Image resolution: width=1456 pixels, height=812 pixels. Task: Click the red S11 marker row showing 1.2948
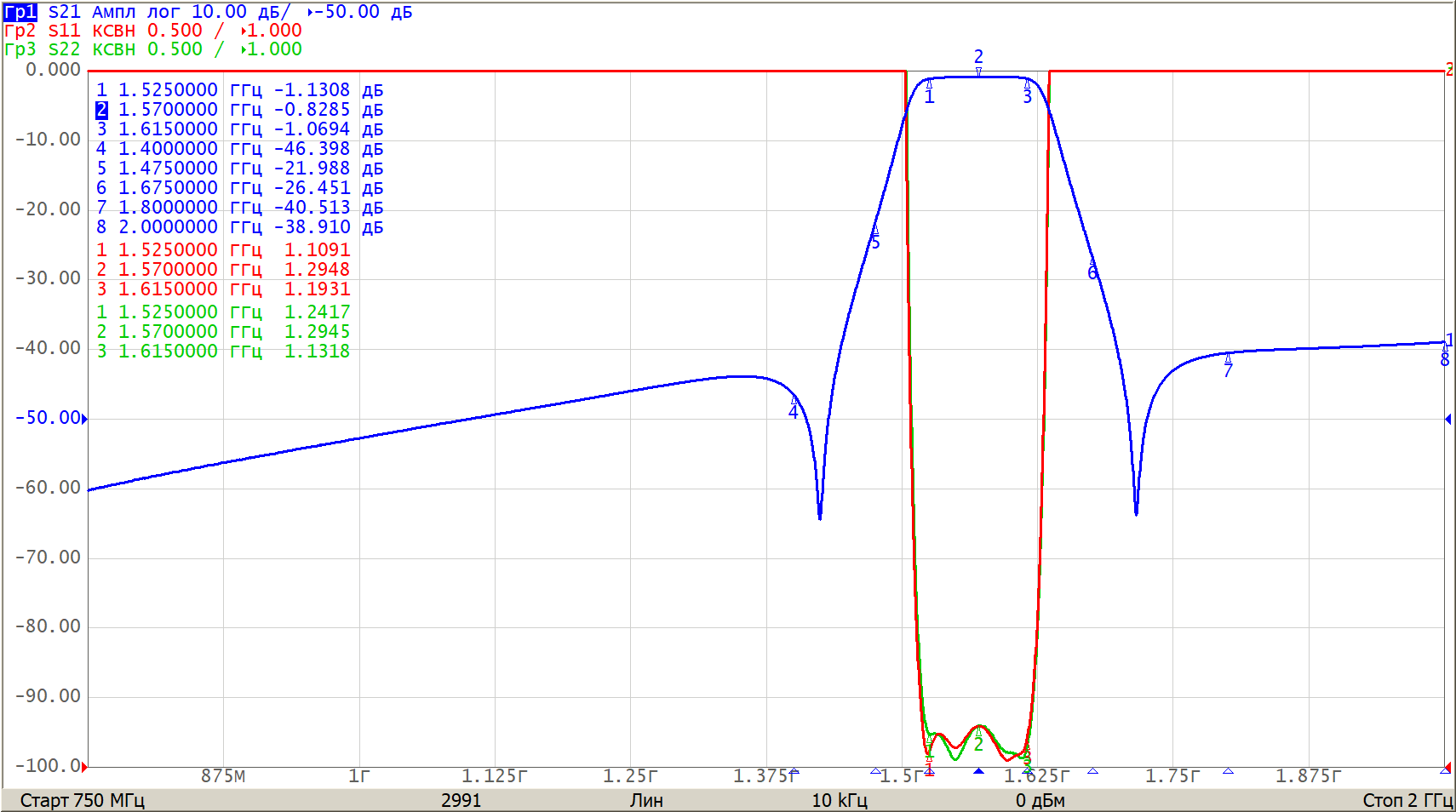[x=223, y=270]
